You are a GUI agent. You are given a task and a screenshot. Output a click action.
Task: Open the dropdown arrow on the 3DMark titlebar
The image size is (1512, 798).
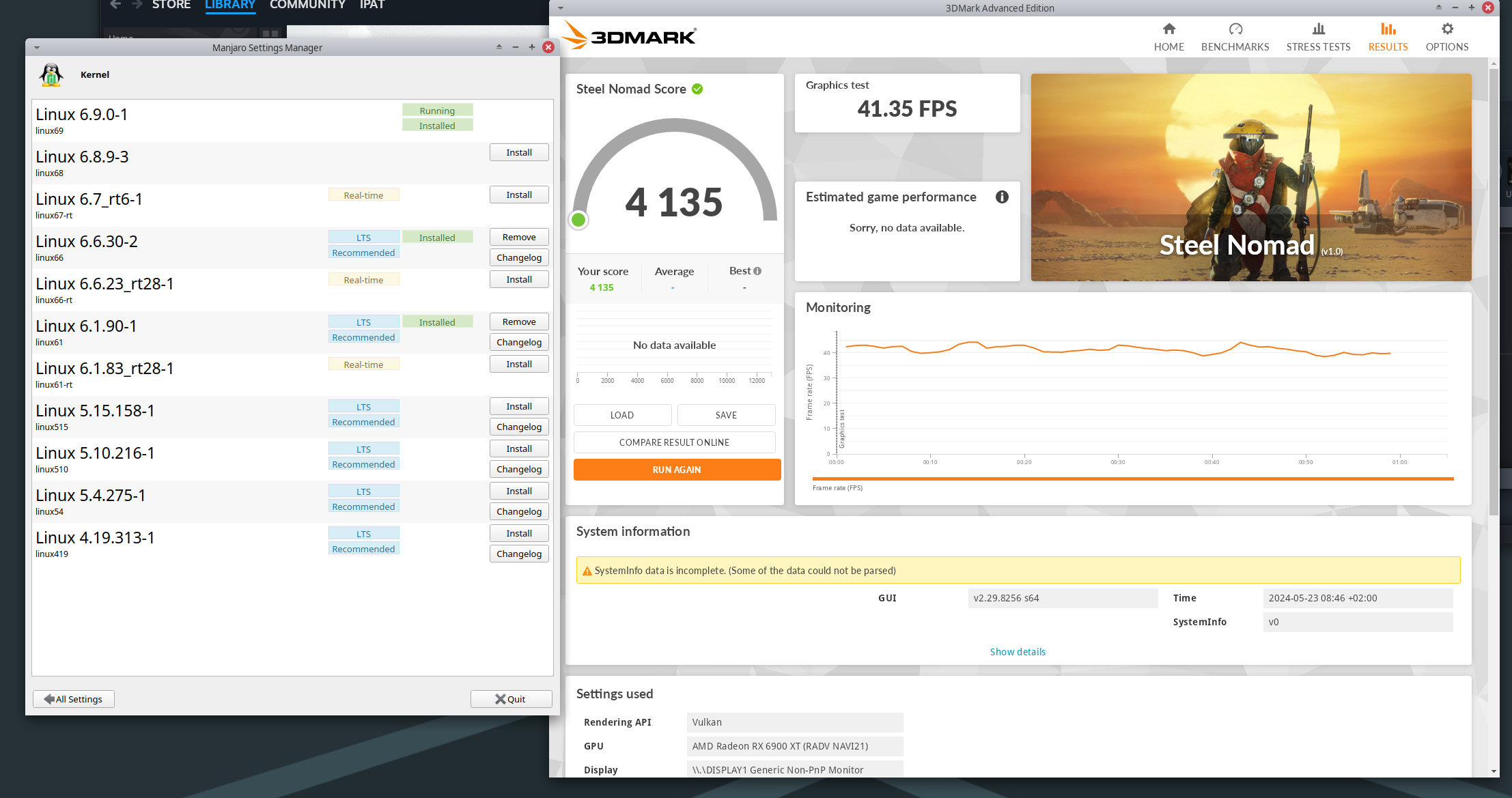(560, 8)
